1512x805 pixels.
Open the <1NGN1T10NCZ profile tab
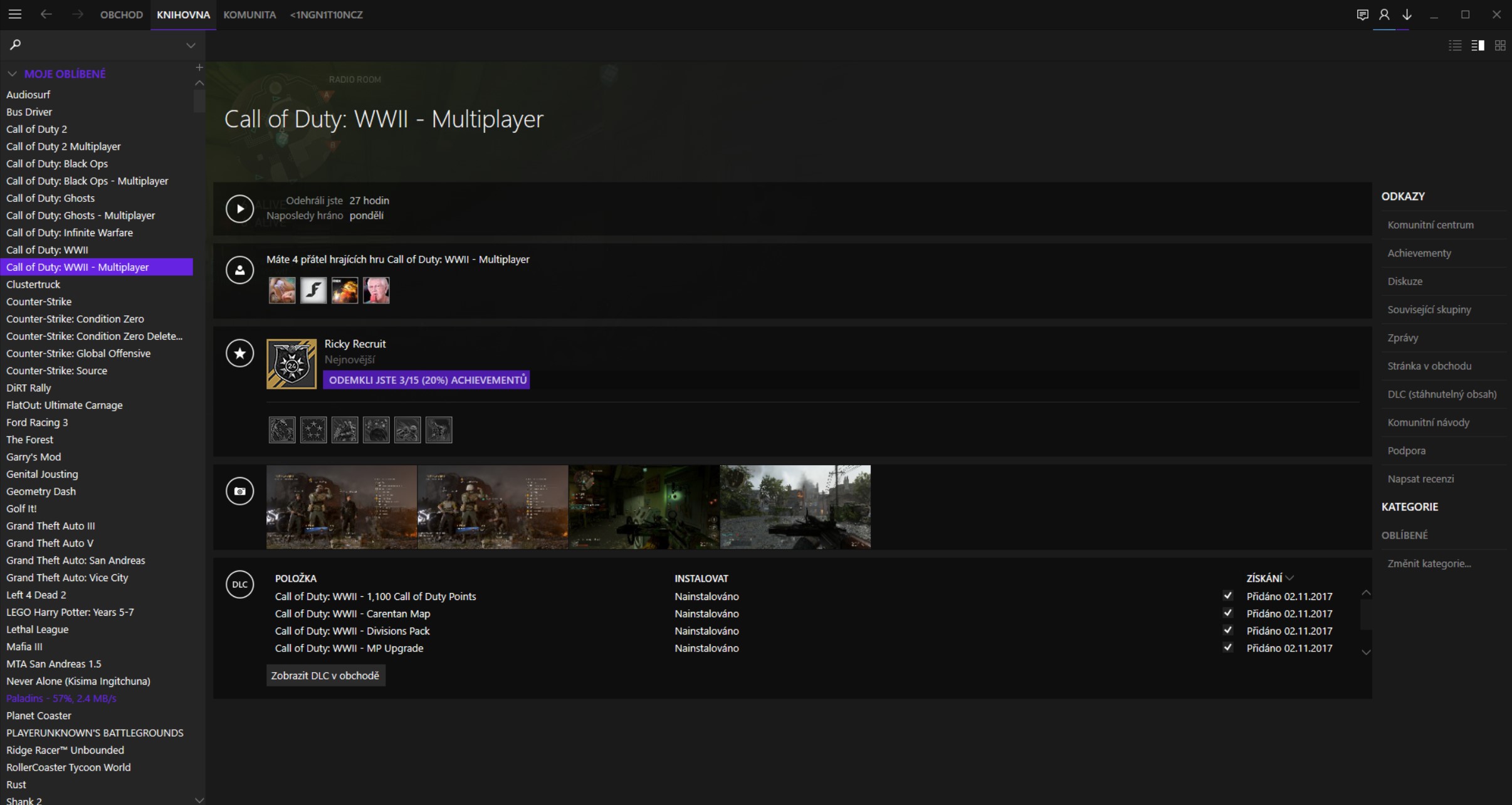327,14
